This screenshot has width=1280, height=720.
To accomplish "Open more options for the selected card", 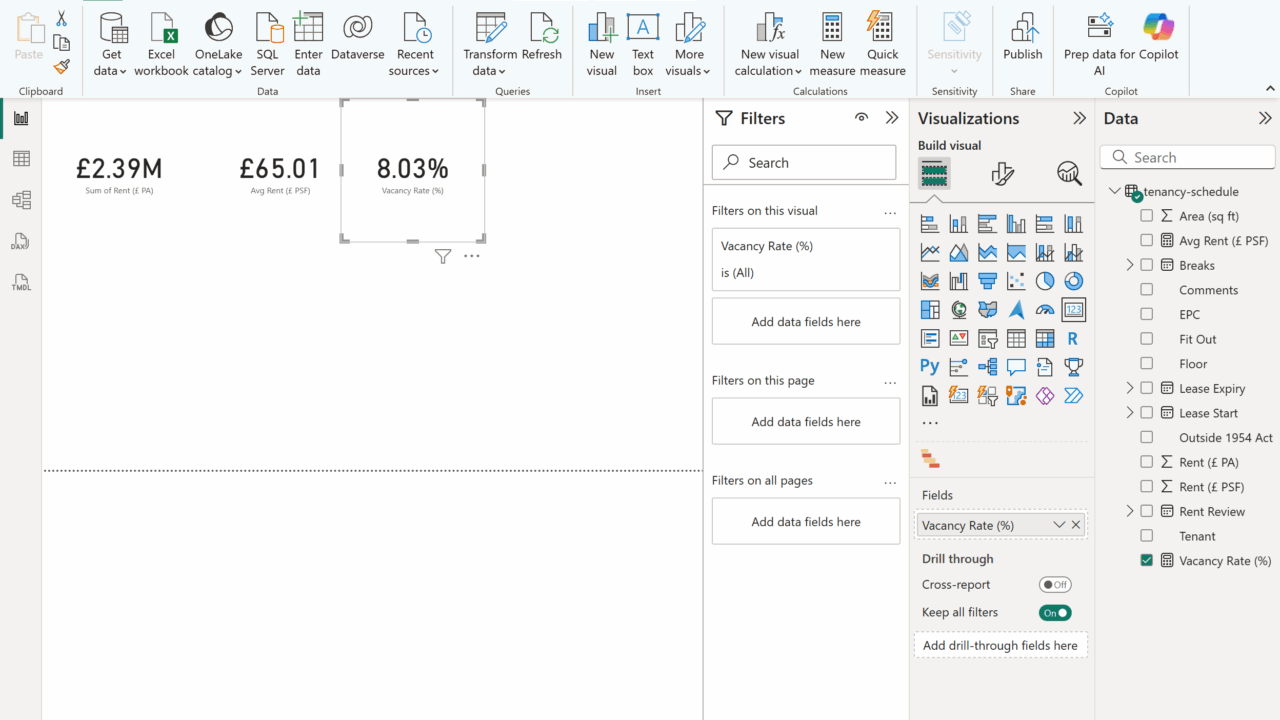I will 472,256.
